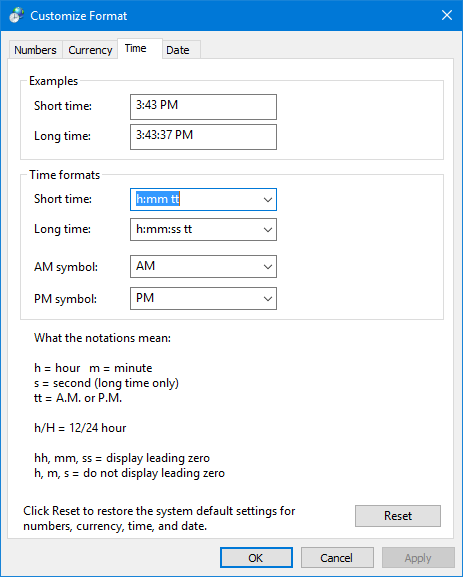Click Reset to restore default settings
Viewport: 463px width, 577px height.
click(397, 516)
